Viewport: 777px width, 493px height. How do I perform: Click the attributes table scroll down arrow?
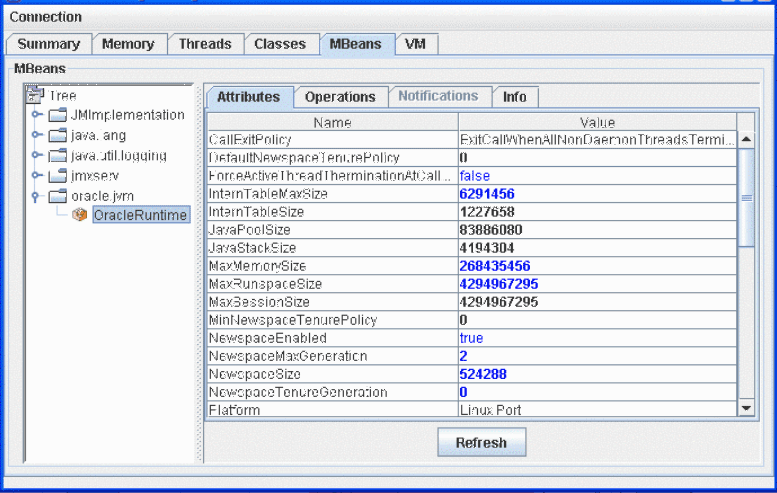coord(746,408)
